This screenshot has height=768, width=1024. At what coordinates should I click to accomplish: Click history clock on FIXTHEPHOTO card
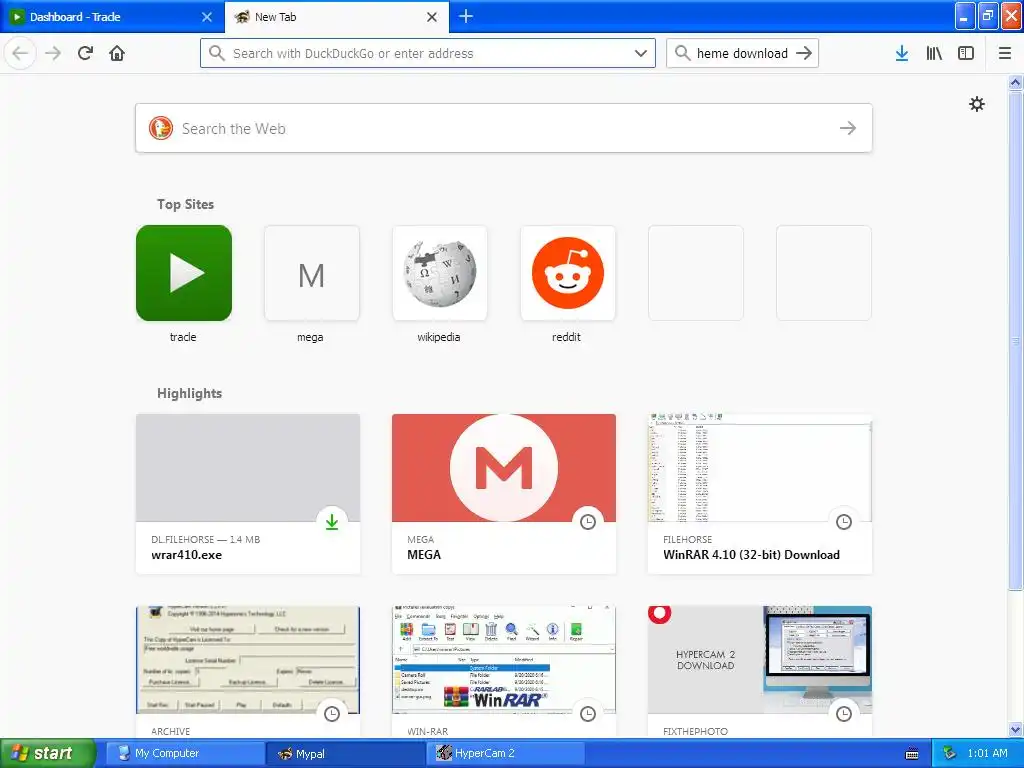coord(844,714)
